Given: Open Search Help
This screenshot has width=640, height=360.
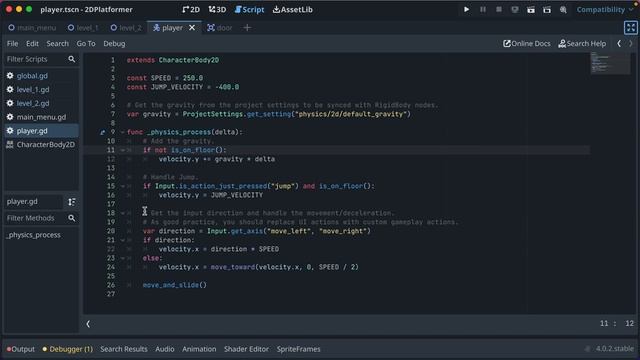Looking at the screenshot, I should pyautogui.click(x=582, y=44).
